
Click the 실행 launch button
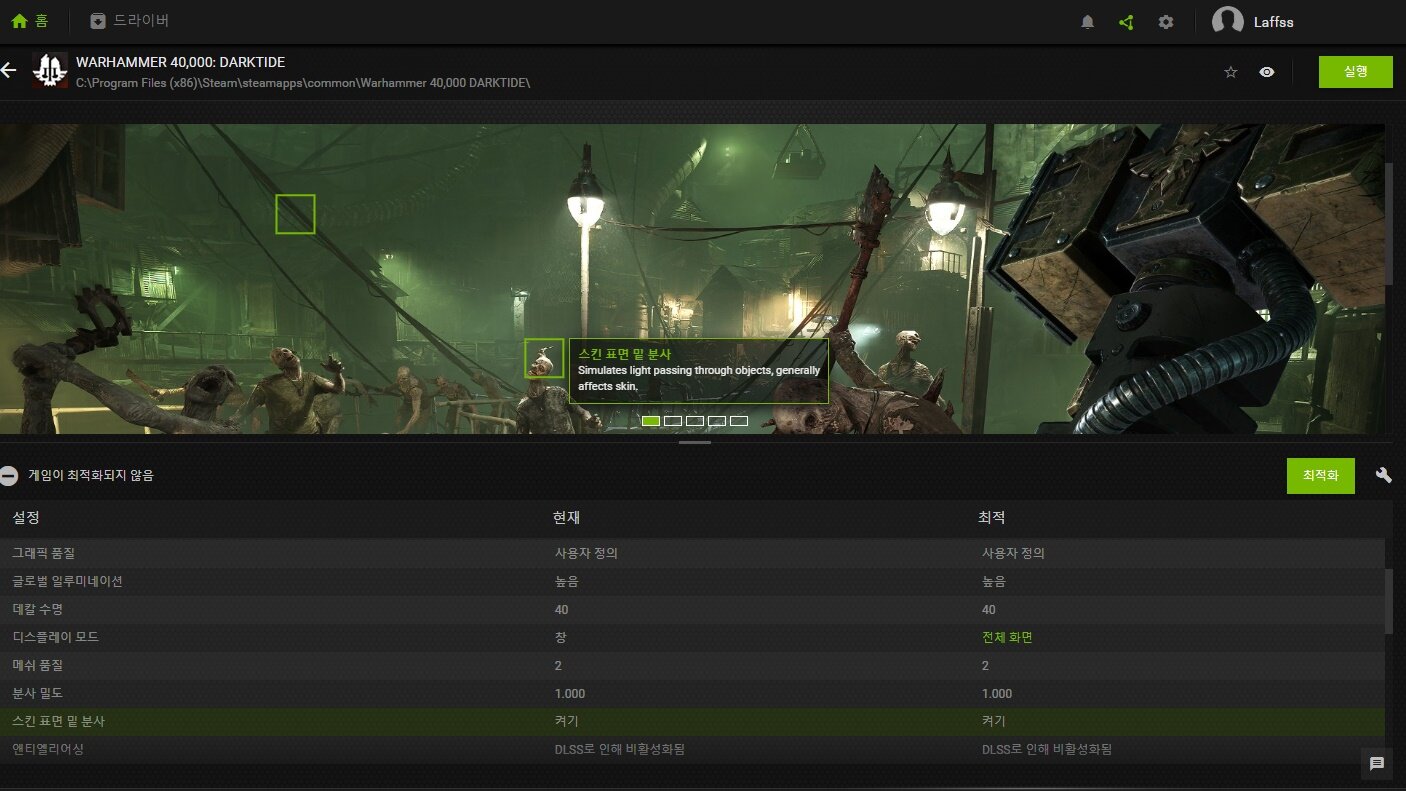(1355, 72)
